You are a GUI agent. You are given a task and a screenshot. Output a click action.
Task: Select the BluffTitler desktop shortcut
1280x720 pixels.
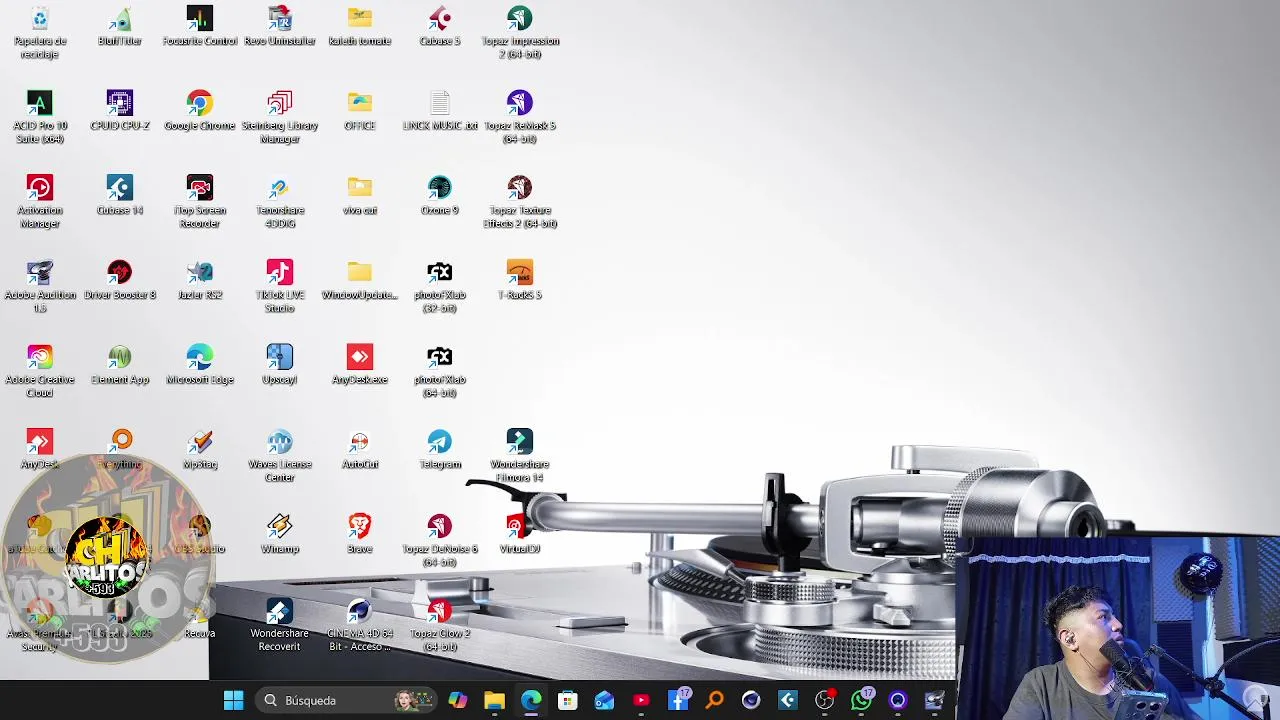[x=120, y=26]
